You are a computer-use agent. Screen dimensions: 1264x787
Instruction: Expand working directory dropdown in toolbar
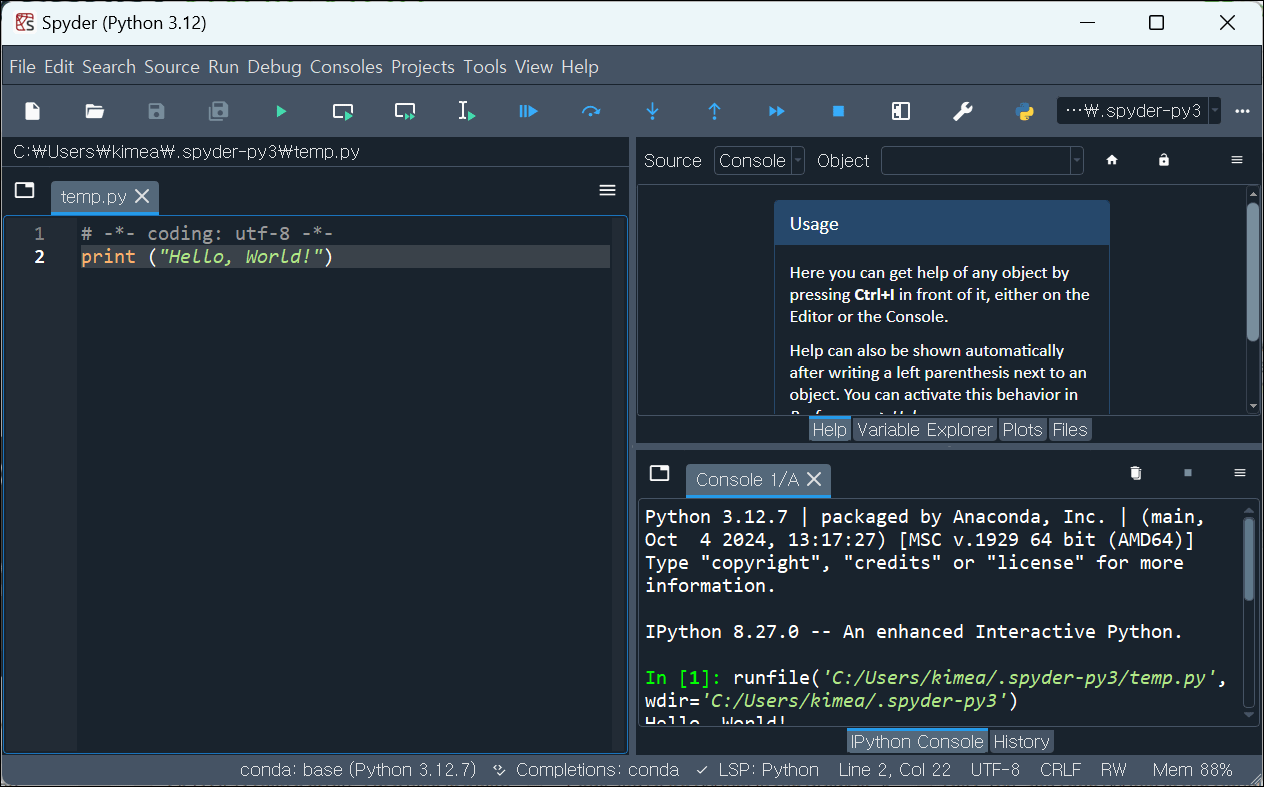(x=1214, y=111)
